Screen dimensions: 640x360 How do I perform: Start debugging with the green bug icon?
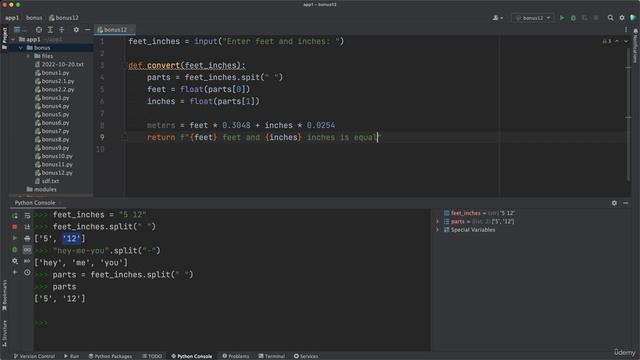[573, 18]
